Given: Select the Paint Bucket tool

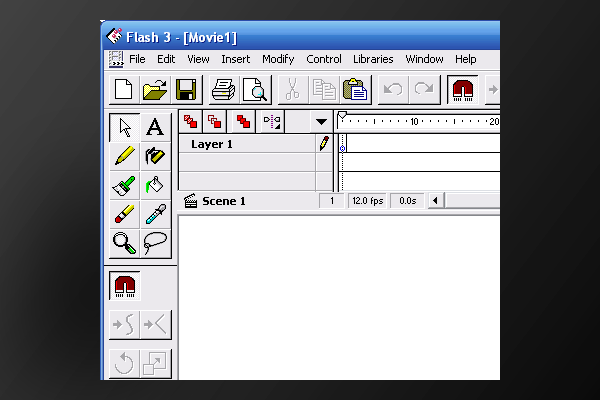Looking at the screenshot, I should coord(155,185).
